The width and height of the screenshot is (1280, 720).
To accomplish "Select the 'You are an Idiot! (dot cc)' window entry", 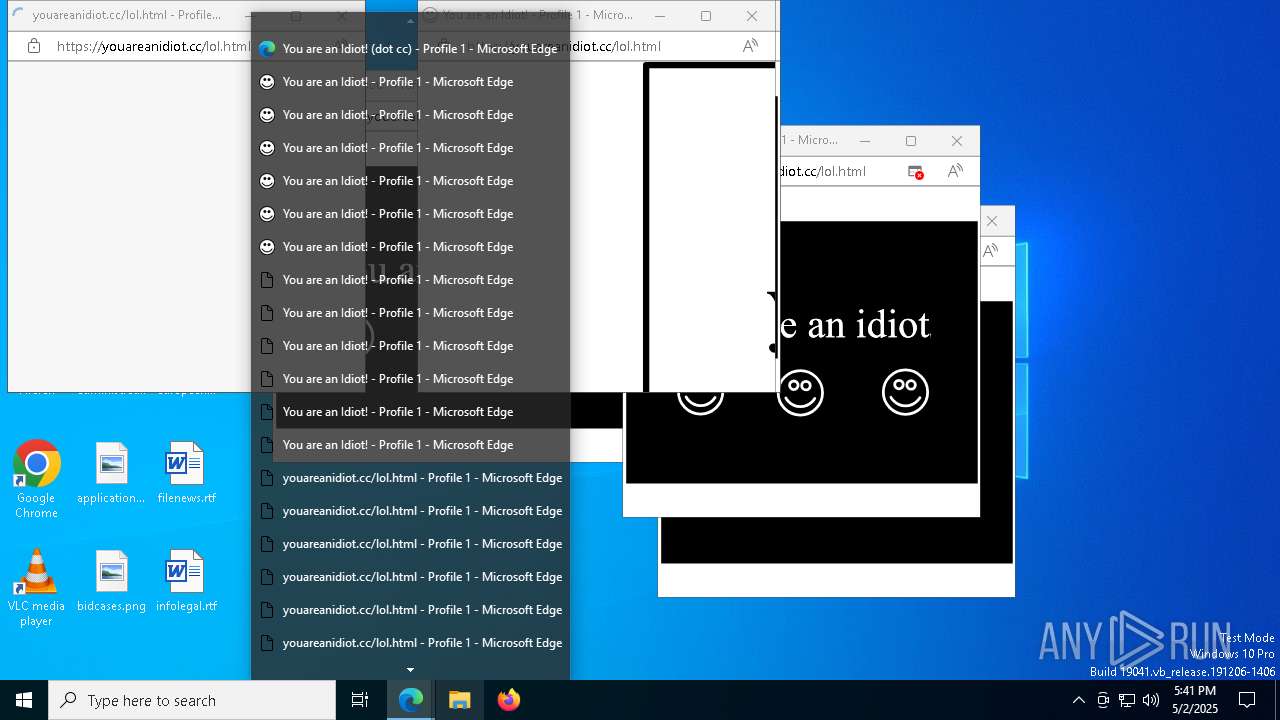I will pyautogui.click(x=410, y=48).
